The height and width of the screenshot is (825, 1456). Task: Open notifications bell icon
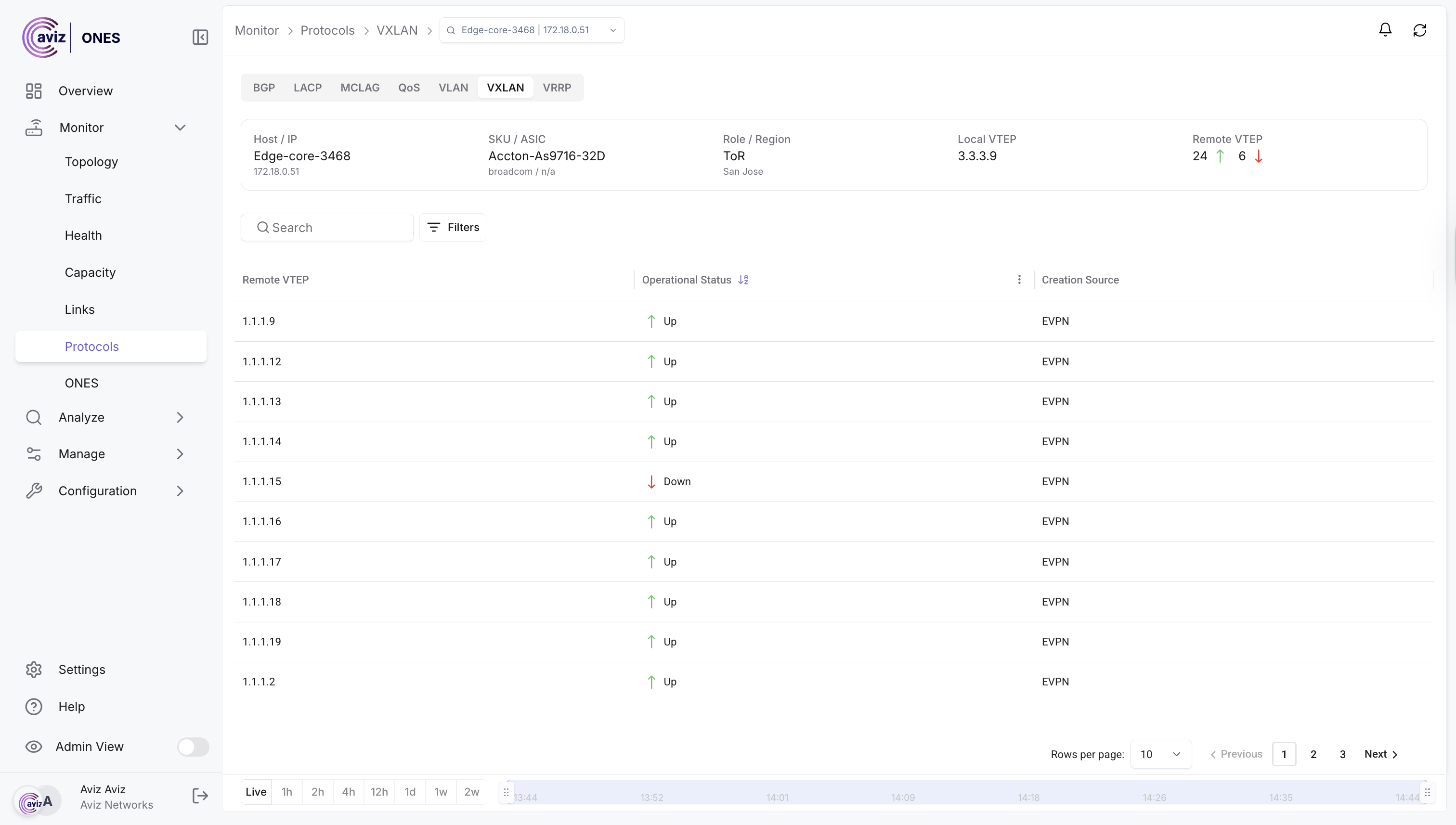pos(1385,30)
